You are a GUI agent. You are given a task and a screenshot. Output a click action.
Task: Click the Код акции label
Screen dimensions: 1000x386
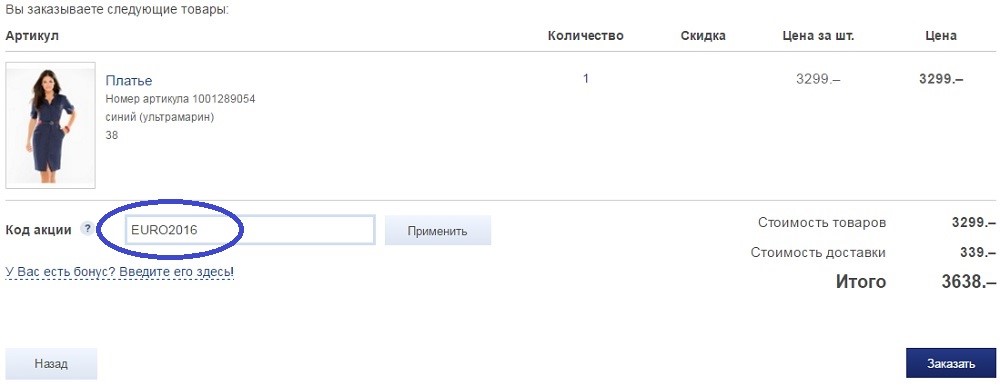[38, 230]
